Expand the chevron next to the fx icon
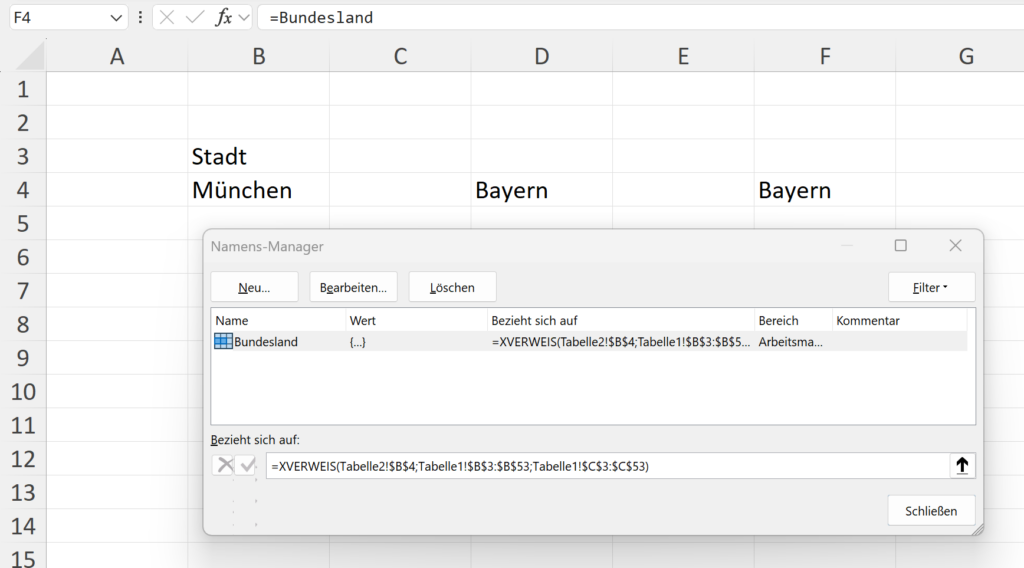This screenshot has height=568, width=1024. (244, 17)
